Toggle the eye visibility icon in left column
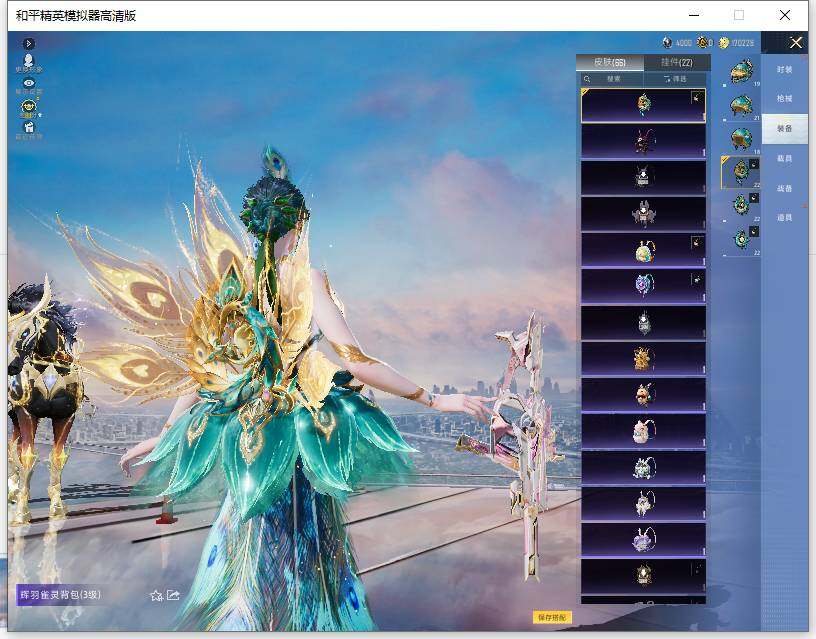This screenshot has height=639, width=816. point(29,85)
